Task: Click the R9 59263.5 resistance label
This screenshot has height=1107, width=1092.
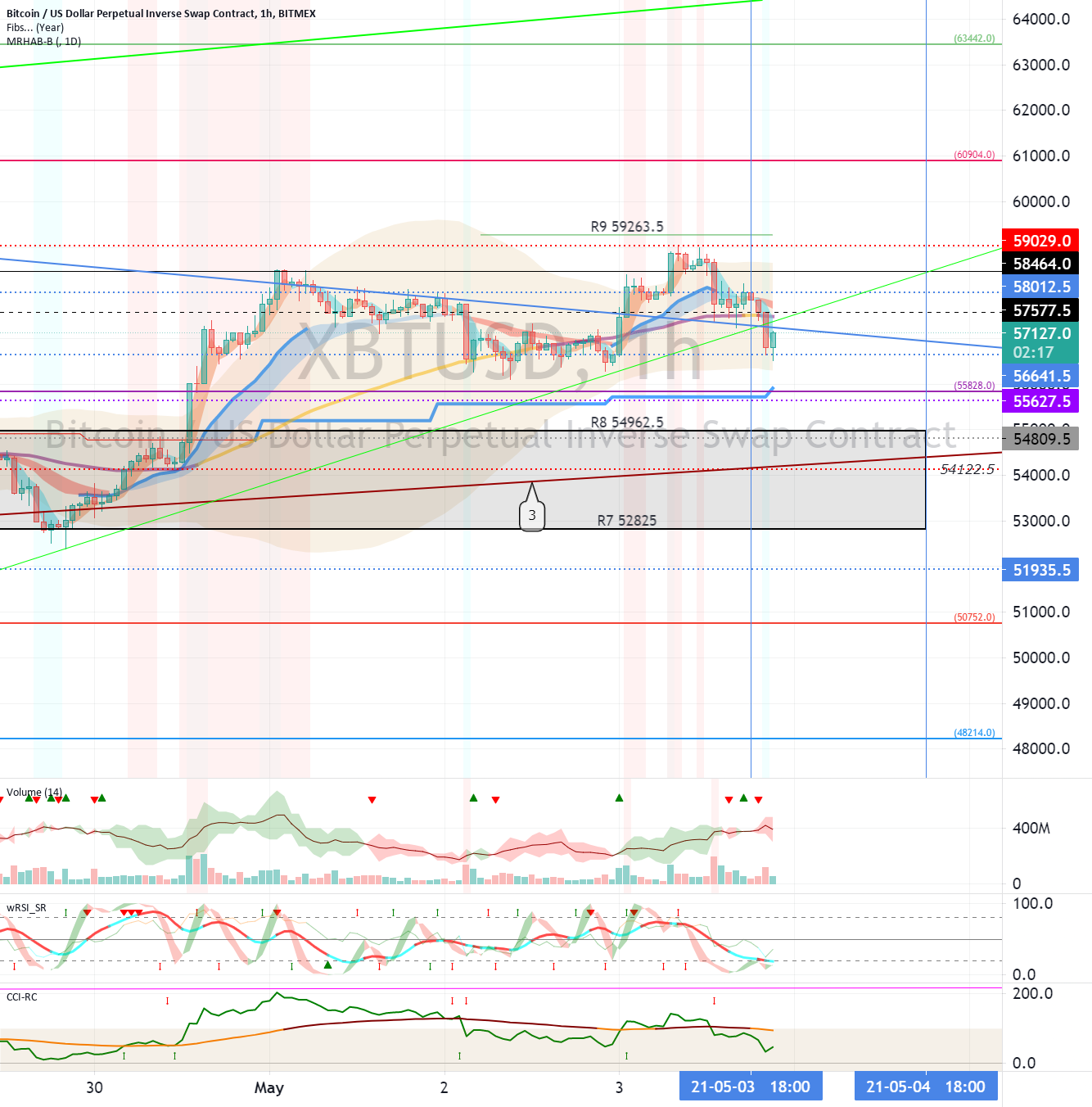Action: pos(627,227)
